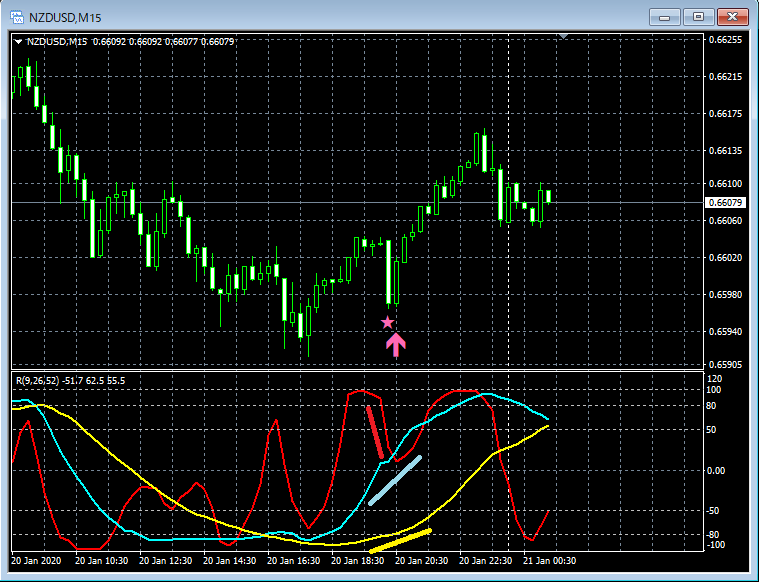Click the chart shift triangle marker
759x582 pixels.
point(563,36)
